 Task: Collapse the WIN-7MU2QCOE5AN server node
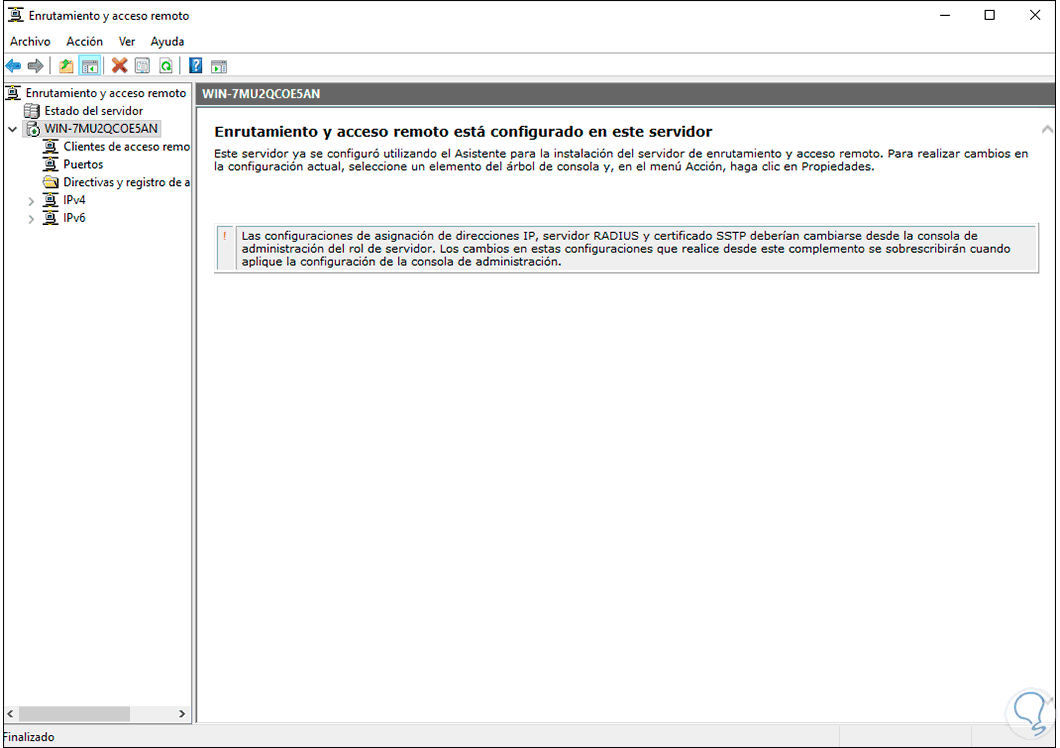(12, 128)
